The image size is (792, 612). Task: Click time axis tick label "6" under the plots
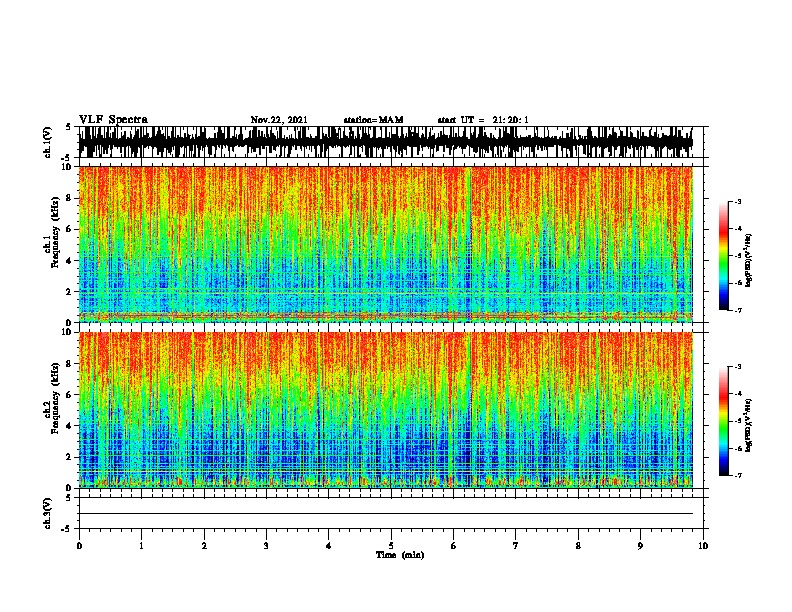(x=454, y=546)
